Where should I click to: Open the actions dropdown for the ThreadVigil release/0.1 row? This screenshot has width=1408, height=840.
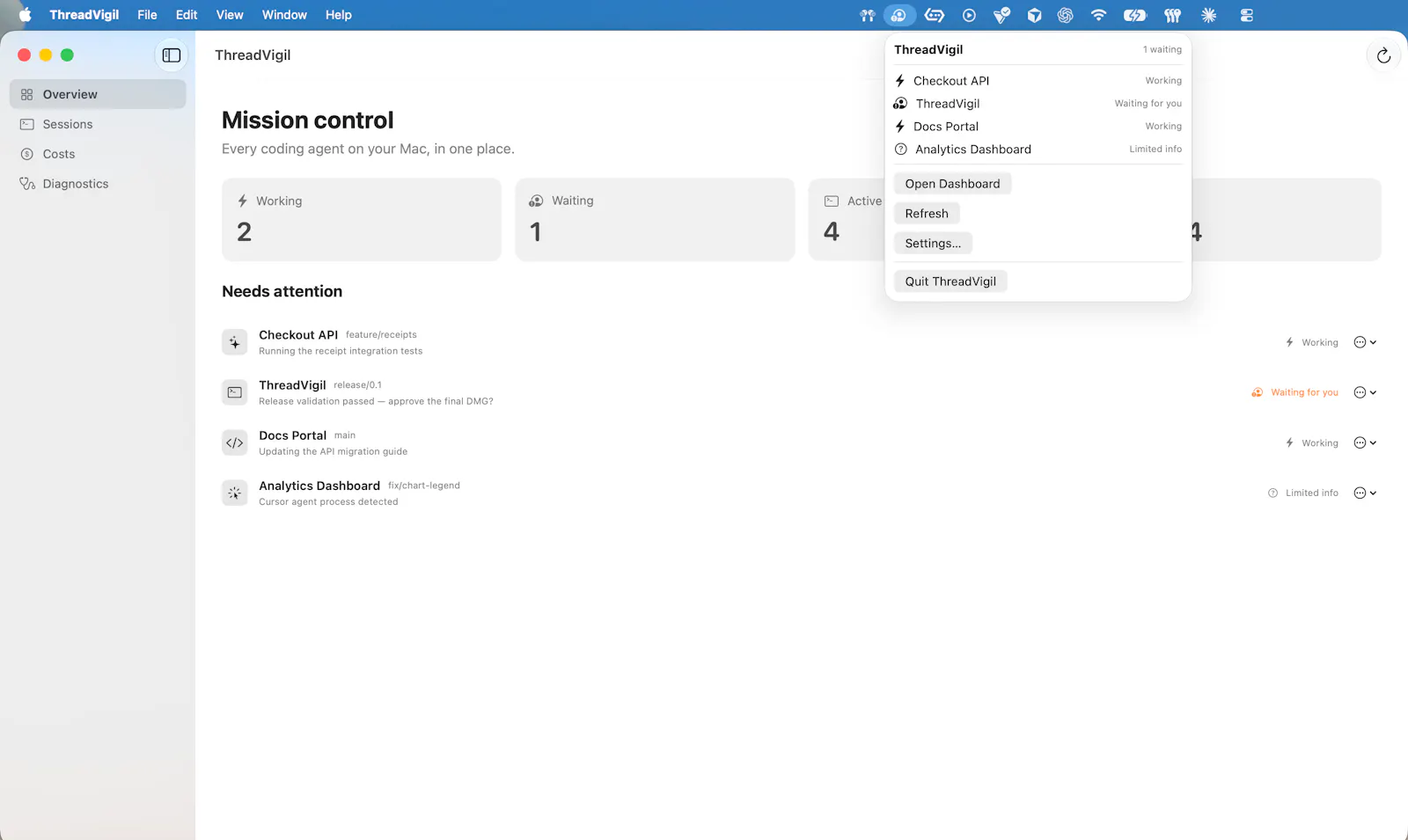[x=1365, y=392]
